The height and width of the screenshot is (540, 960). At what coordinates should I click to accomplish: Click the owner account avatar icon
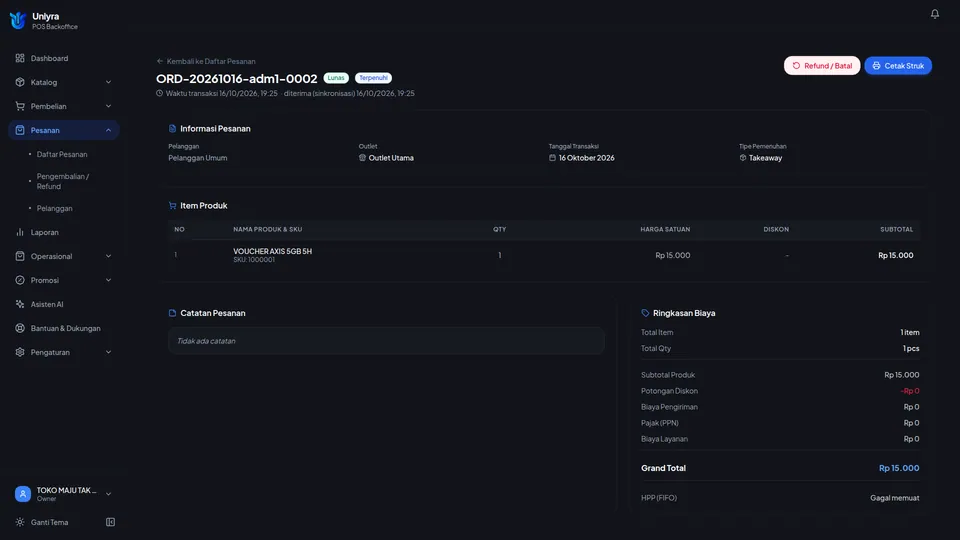[x=23, y=493]
